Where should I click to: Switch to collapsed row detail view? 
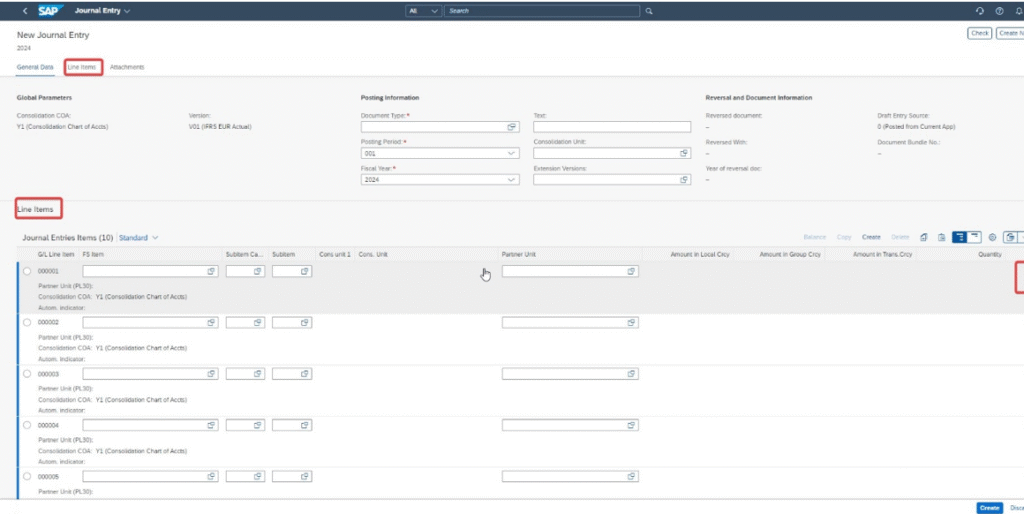pos(974,237)
